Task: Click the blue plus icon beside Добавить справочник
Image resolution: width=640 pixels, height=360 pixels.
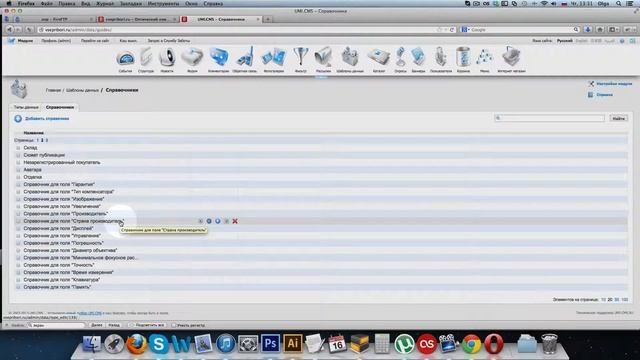Action: pos(18,119)
